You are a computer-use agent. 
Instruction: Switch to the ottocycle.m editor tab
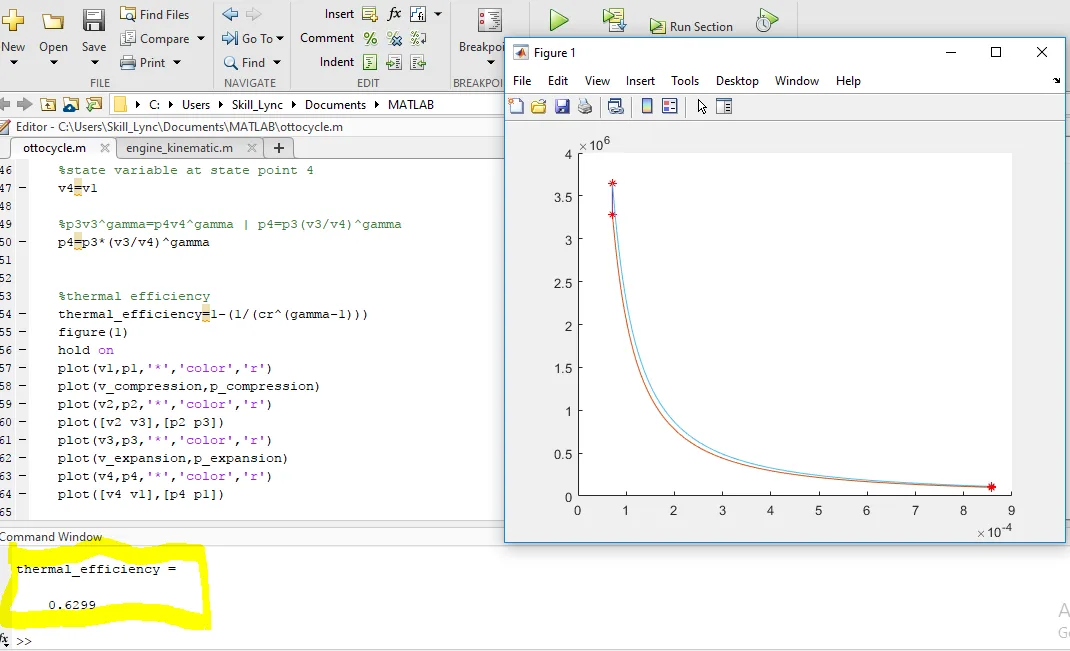click(x=55, y=148)
